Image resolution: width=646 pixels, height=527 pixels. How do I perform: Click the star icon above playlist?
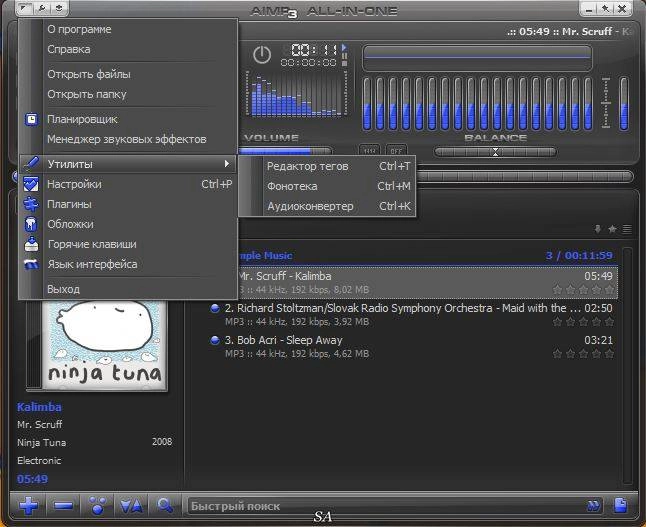[x=612, y=229]
